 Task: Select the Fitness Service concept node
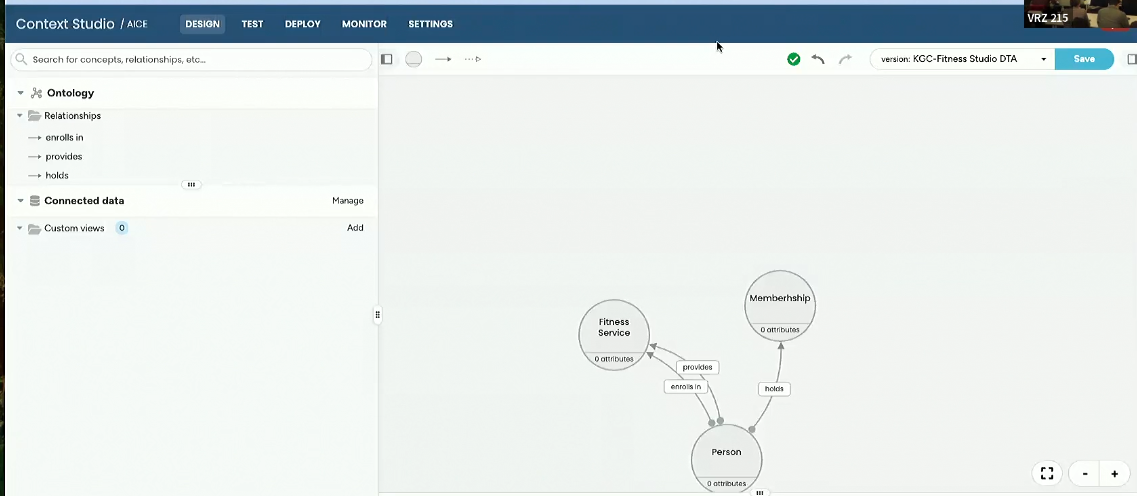(614, 335)
